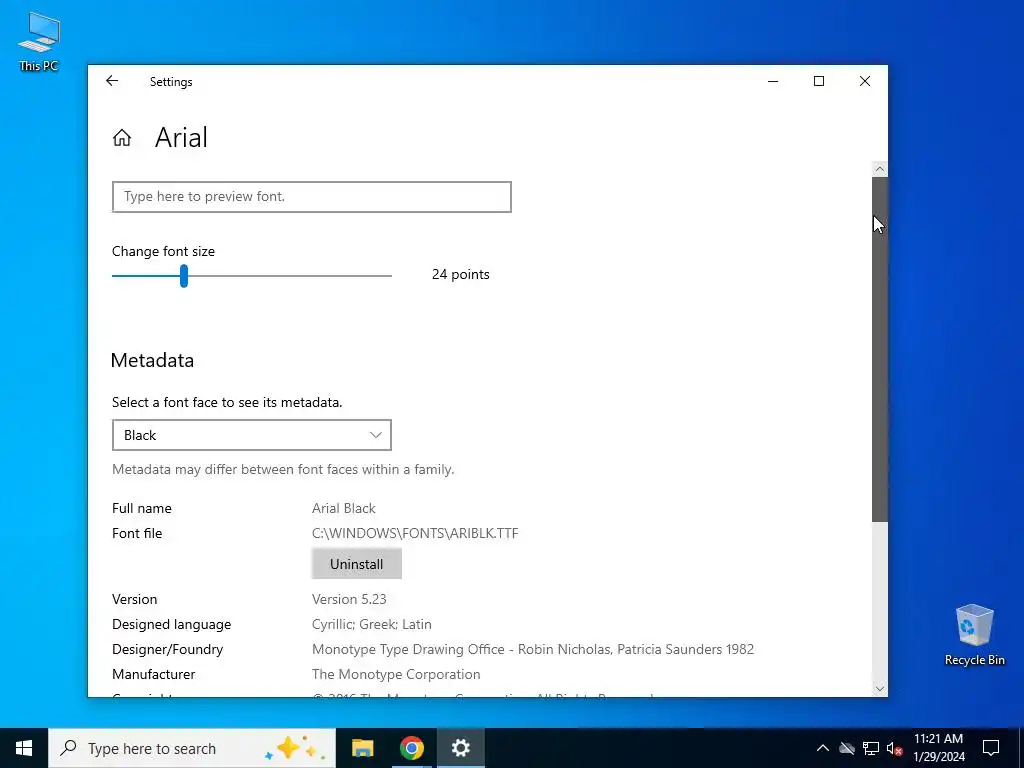Open Settings home via the house icon
The image size is (1024, 768).
pos(121,138)
